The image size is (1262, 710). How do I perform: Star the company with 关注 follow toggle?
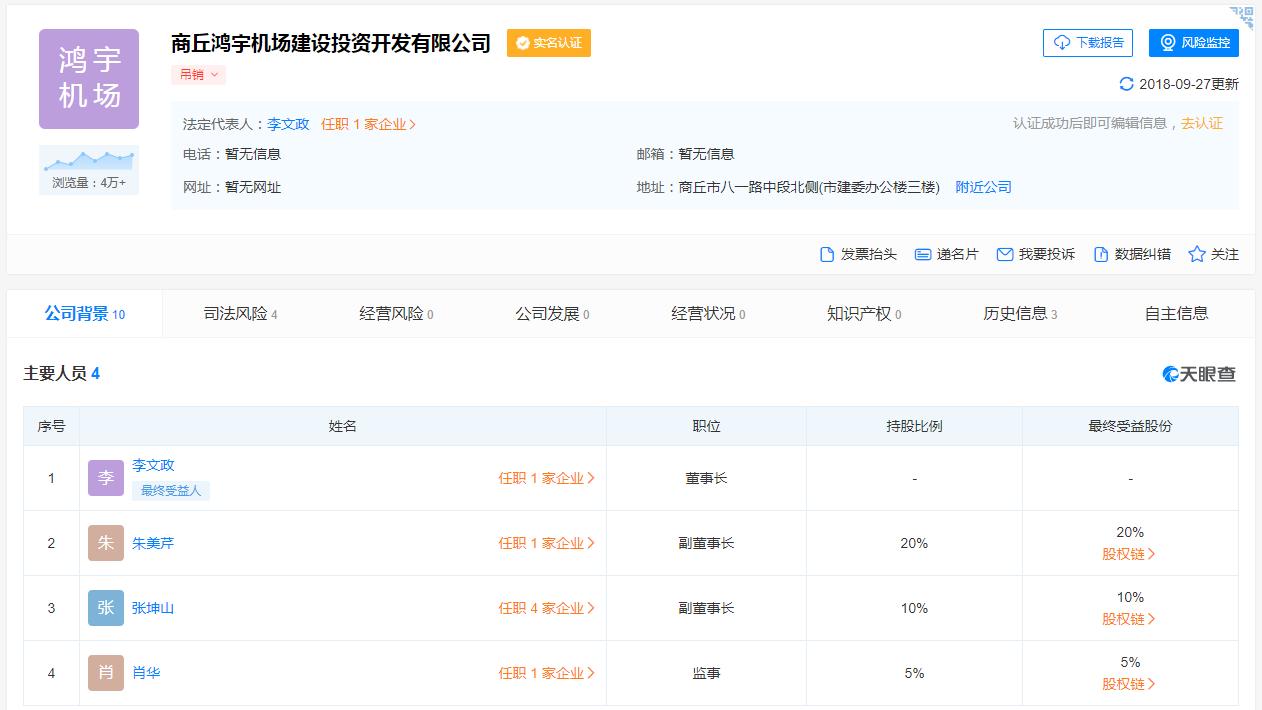[x=1214, y=254]
